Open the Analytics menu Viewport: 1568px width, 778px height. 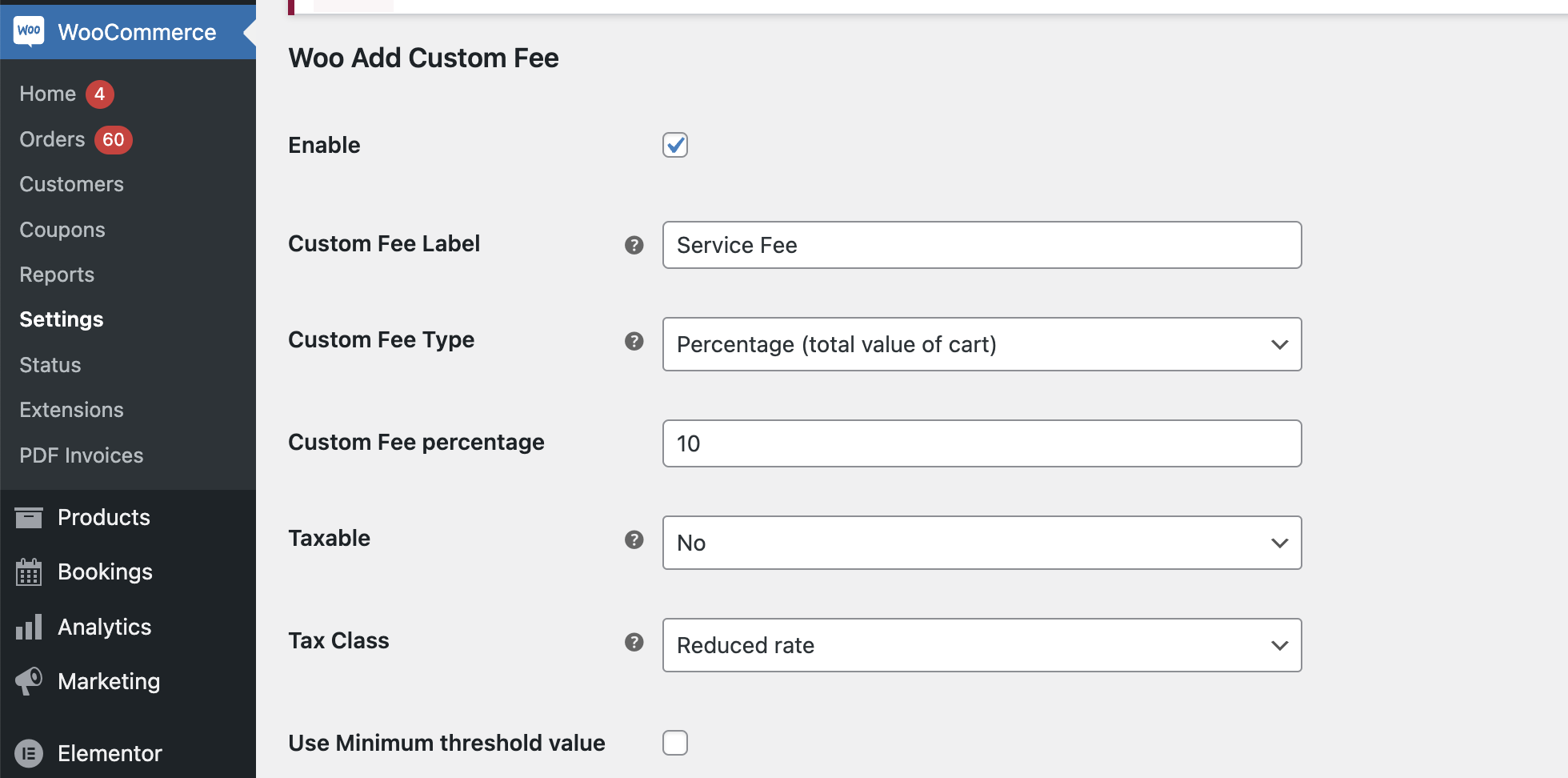point(105,627)
